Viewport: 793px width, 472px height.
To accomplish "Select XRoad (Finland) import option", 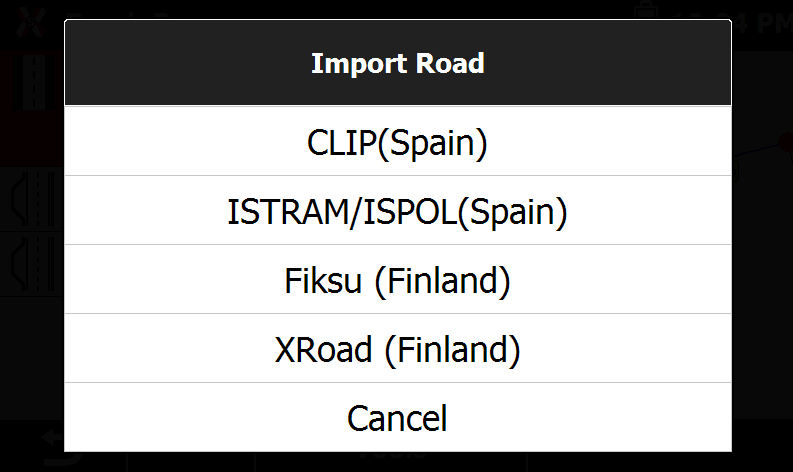I will (x=398, y=348).
